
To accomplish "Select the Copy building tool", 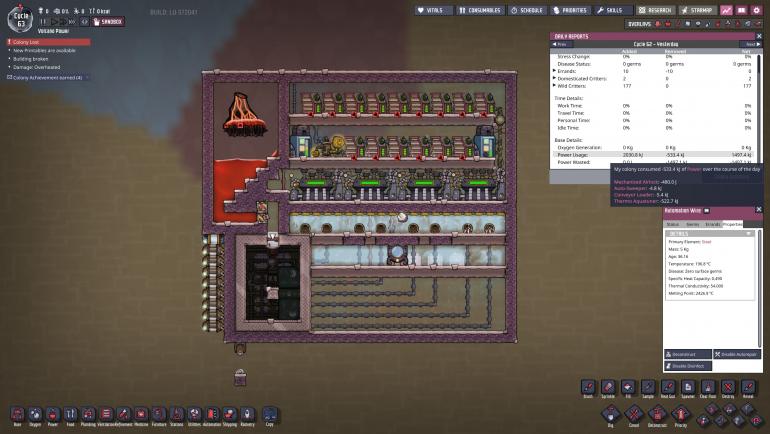I will [270, 414].
